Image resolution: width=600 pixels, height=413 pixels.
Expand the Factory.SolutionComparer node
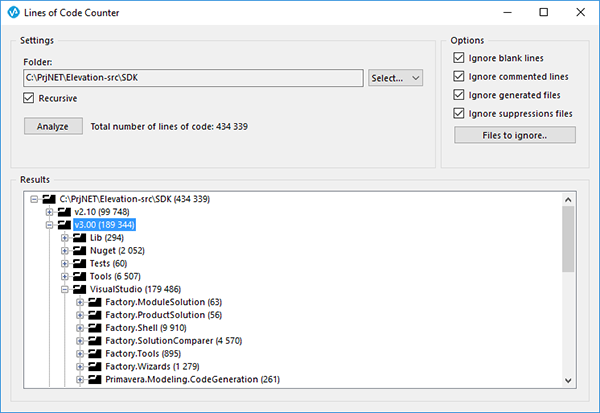tap(80, 341)
